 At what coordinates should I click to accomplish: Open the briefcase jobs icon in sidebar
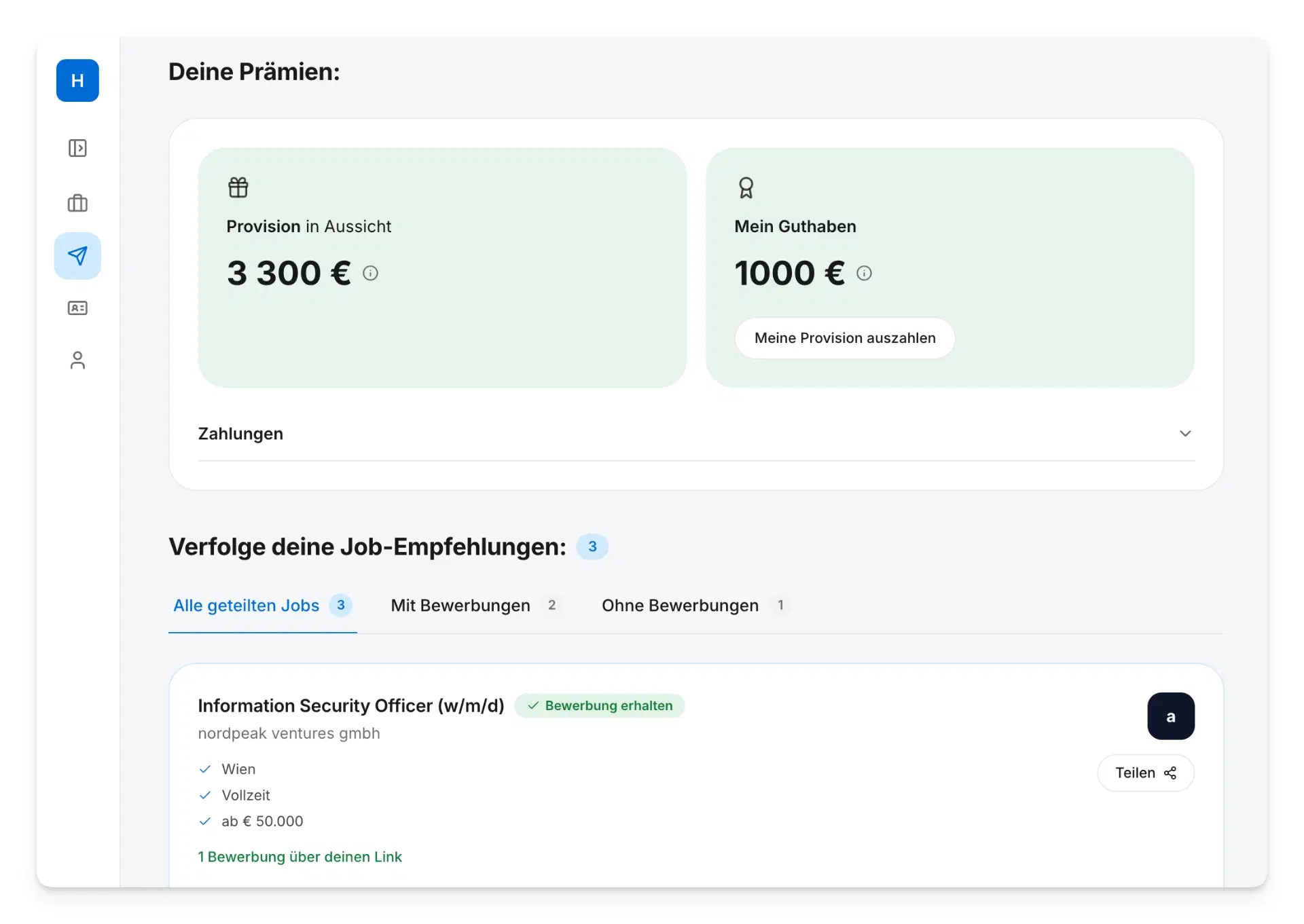click(x=77, y=203)
